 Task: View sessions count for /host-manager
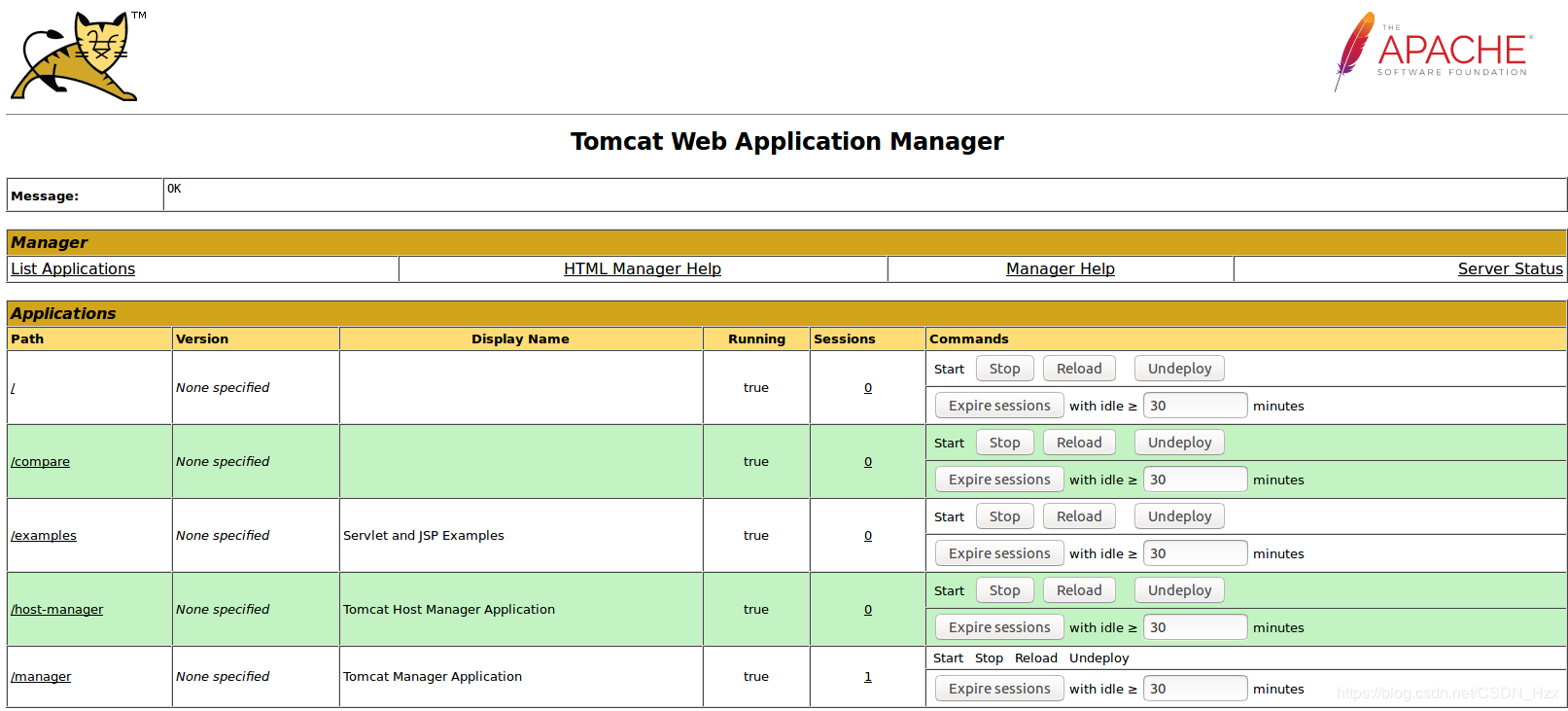868,610
